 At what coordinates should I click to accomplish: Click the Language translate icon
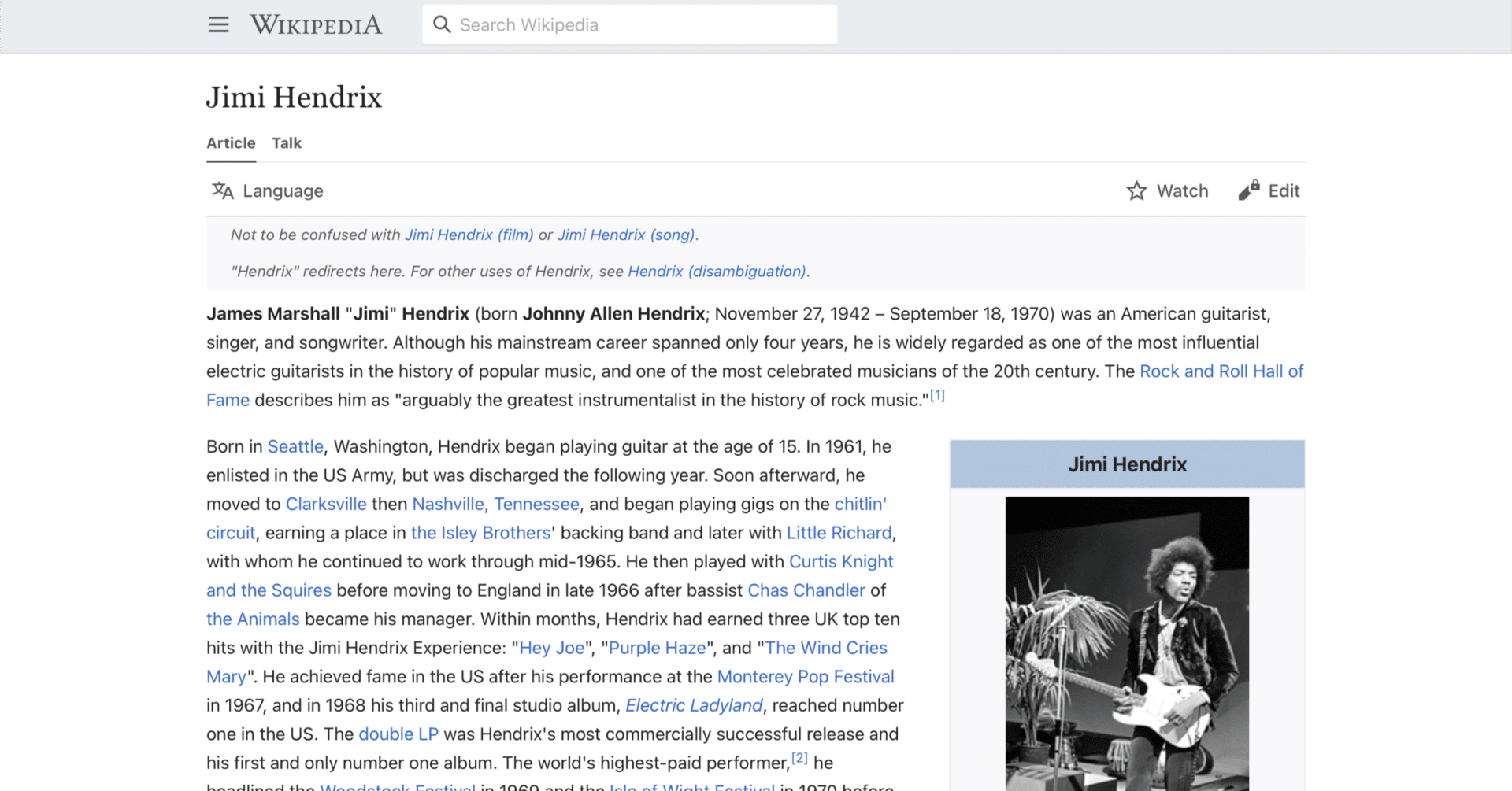click(223, 190)
